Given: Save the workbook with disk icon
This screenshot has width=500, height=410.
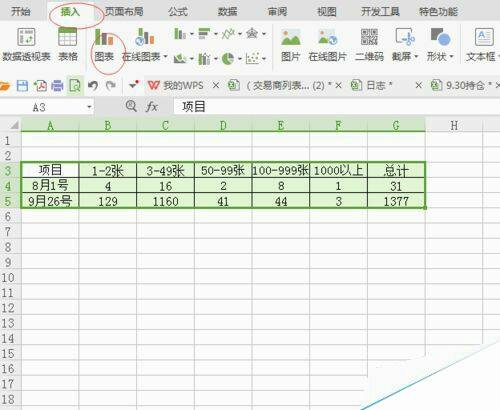Looking at the screenshot, I should (x=22, y=86).
